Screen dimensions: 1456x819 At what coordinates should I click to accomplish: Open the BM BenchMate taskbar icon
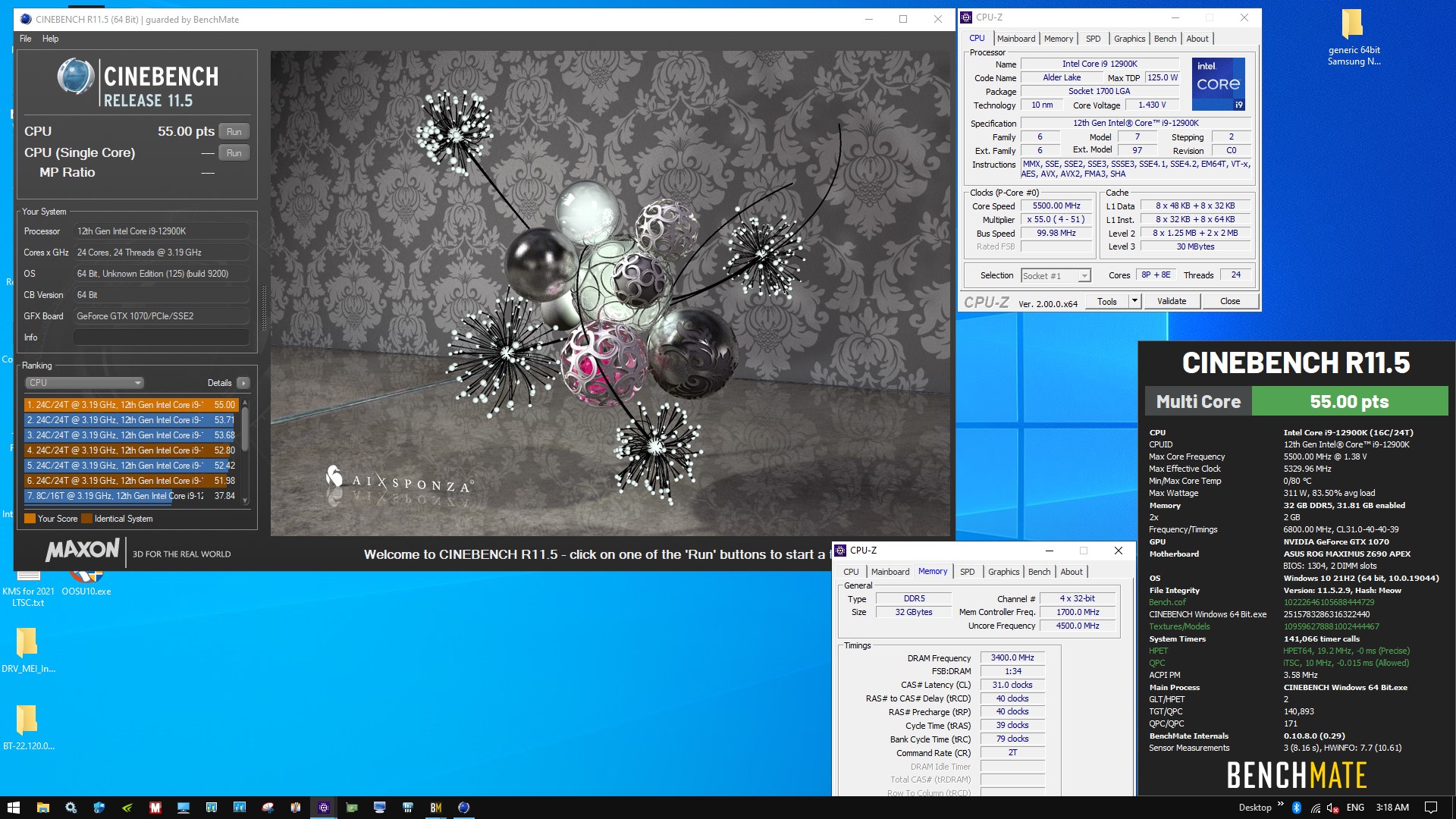point(435,808)
